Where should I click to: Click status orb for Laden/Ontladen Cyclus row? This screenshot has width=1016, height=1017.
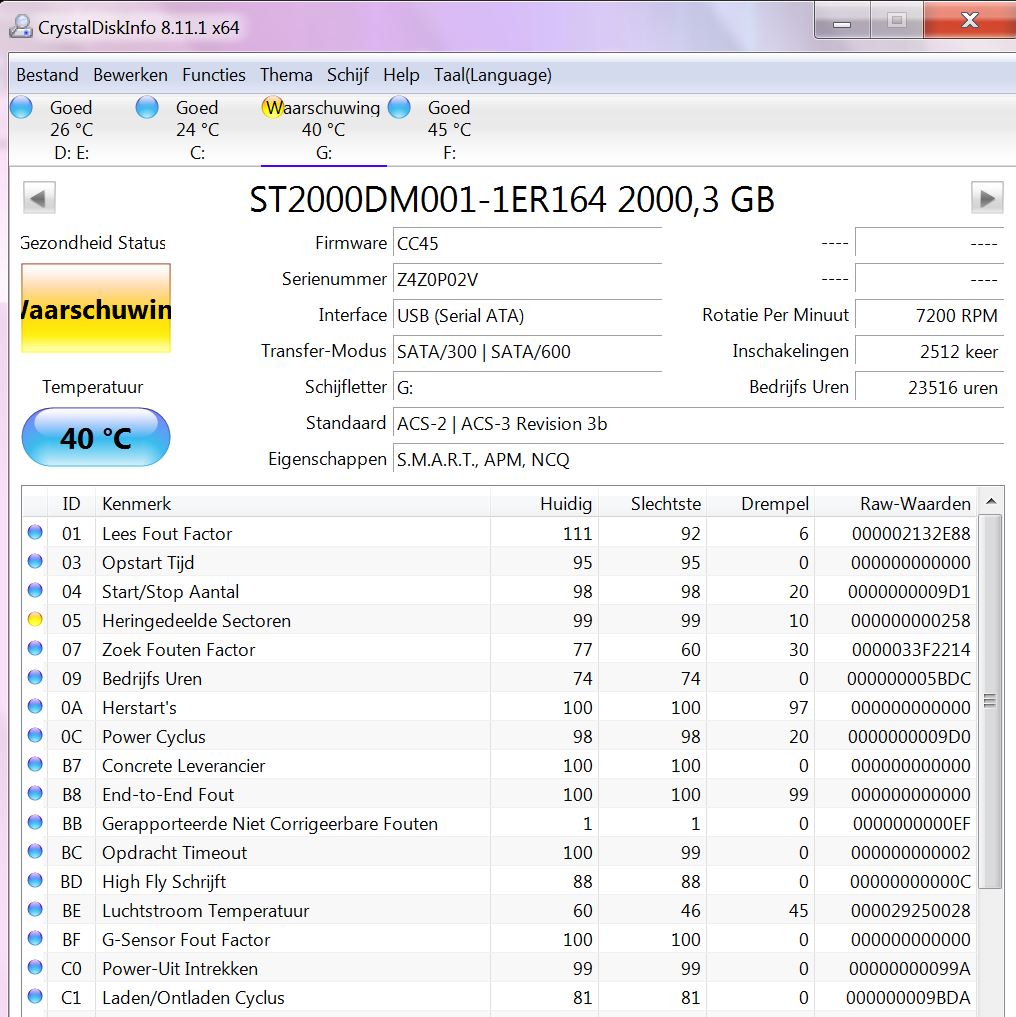pos(35,997)
